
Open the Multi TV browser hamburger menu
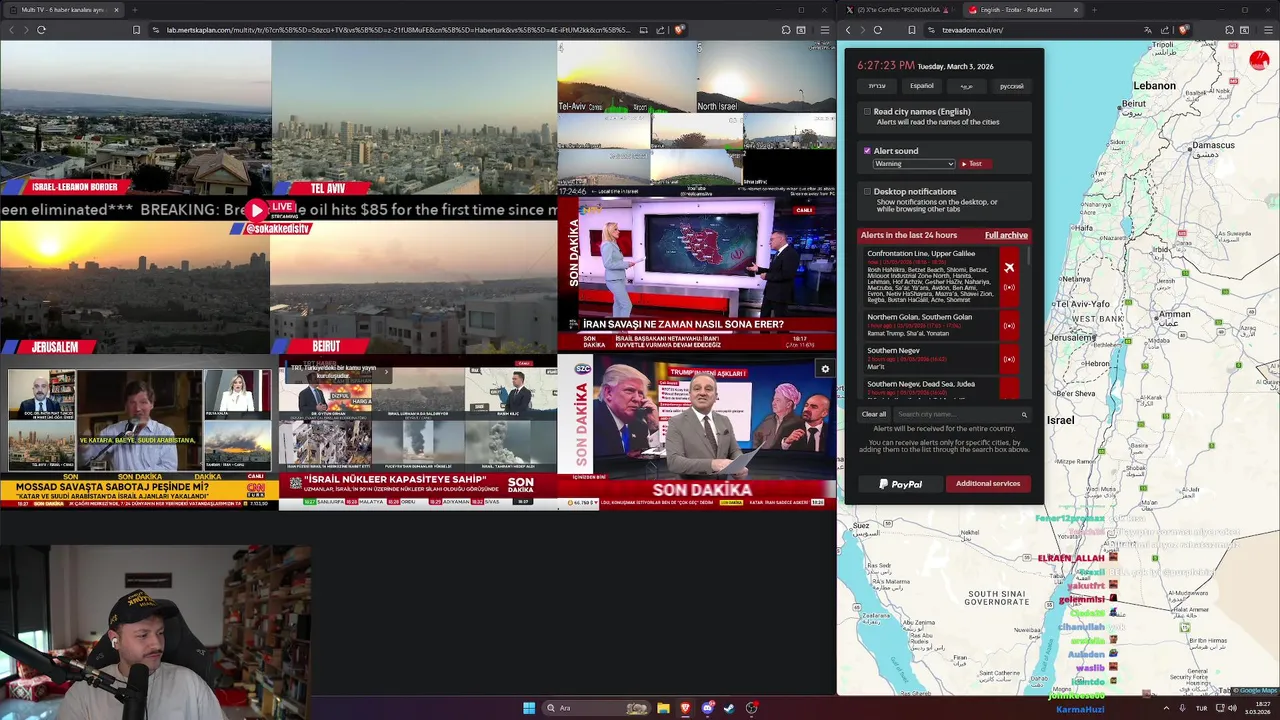pyautogui.click(x=824, y=30)
